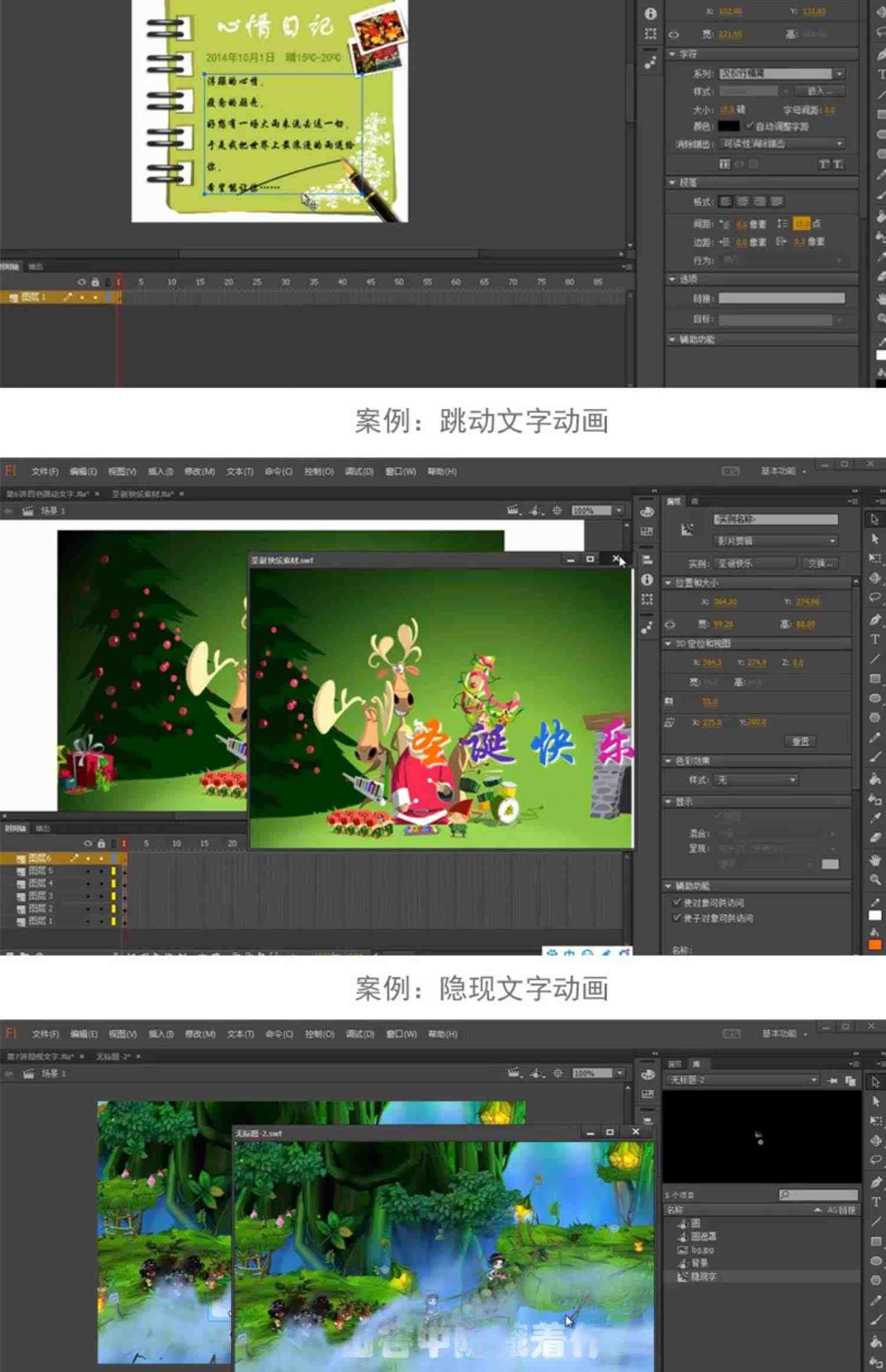Click the 嵌入... embed button in the diary window

[x=819, y=91]
